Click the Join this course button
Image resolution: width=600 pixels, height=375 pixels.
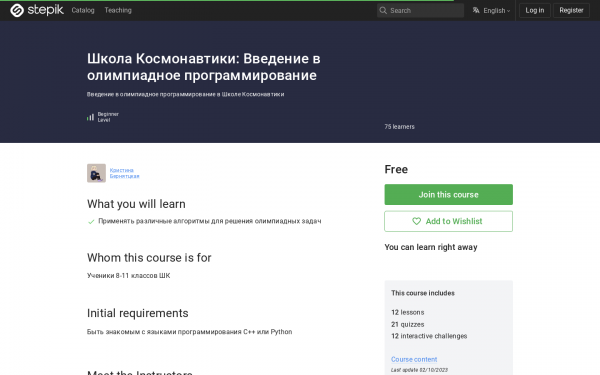click(448, 194)
